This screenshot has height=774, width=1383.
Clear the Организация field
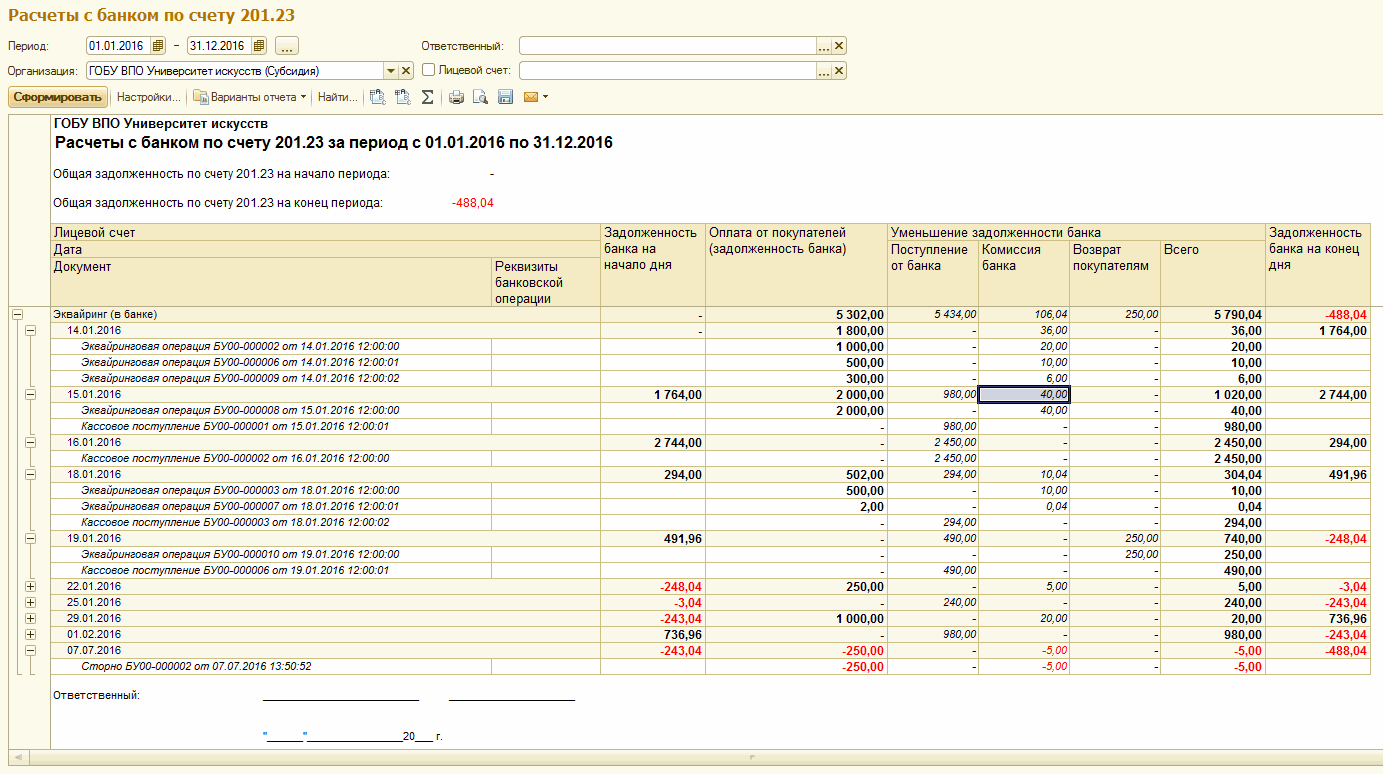pyautogui.click(x=406, y=71)
